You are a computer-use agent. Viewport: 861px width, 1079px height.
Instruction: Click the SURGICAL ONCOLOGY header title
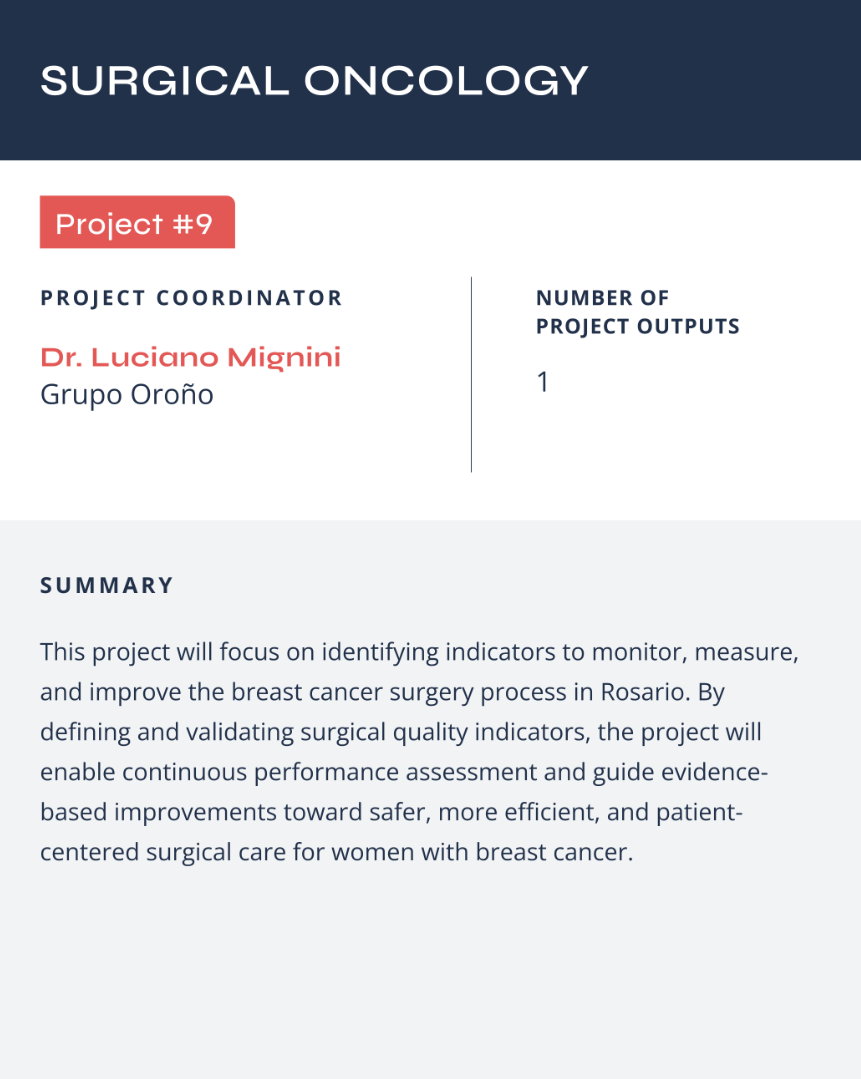(x=314, y=81)
